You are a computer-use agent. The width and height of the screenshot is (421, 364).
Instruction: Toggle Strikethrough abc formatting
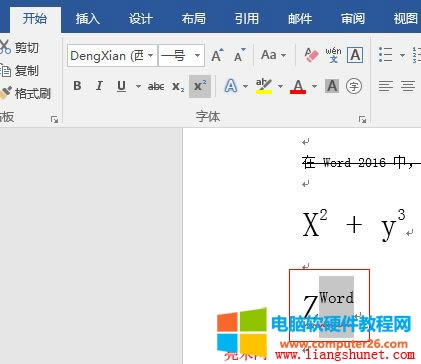(x=156, y=86)
